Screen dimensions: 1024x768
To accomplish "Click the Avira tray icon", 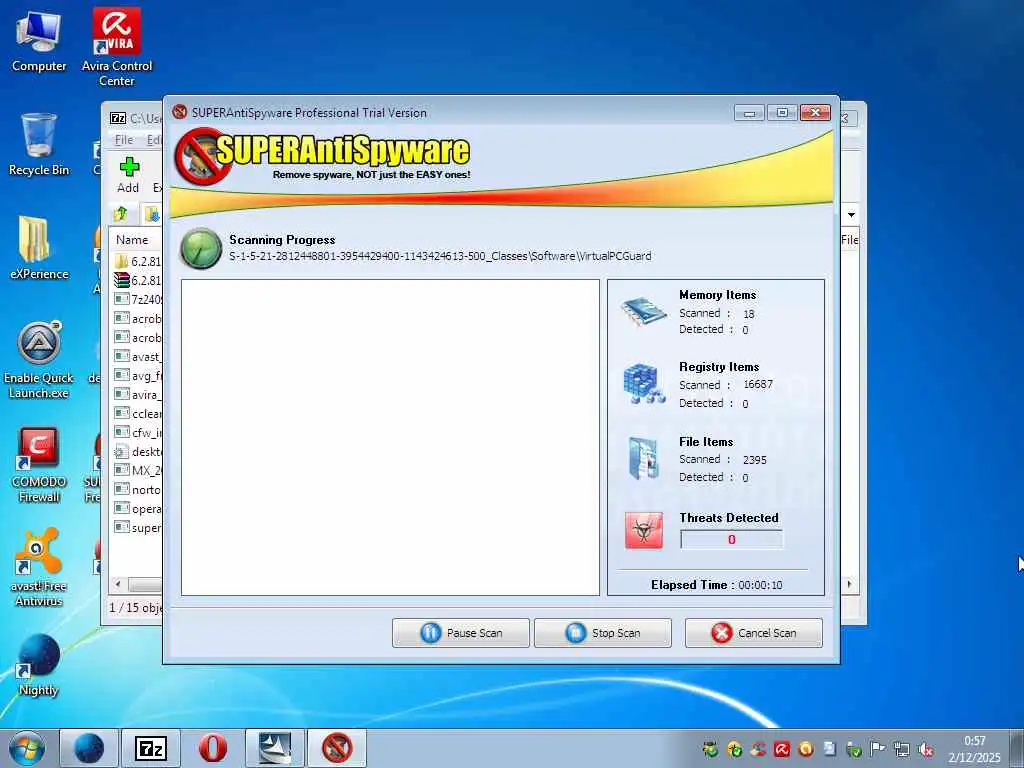I will coord(782,749).
